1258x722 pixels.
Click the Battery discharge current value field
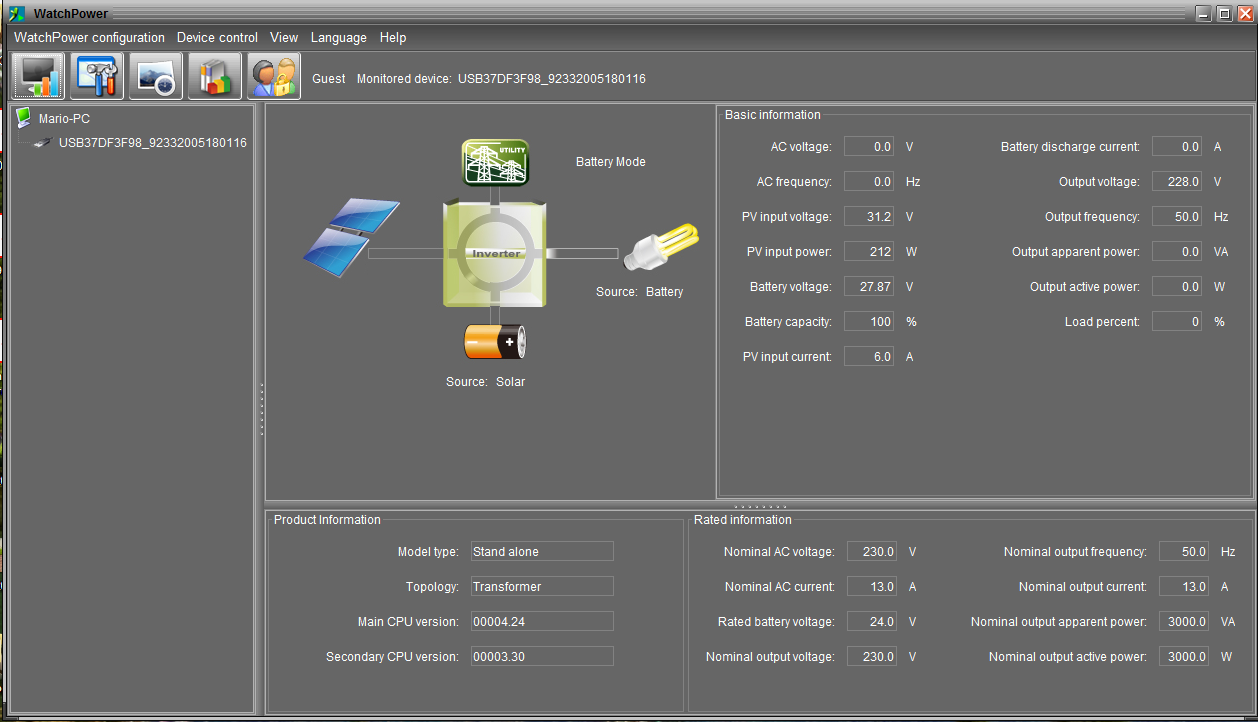pyautogui.click(x=1177, y=147)
